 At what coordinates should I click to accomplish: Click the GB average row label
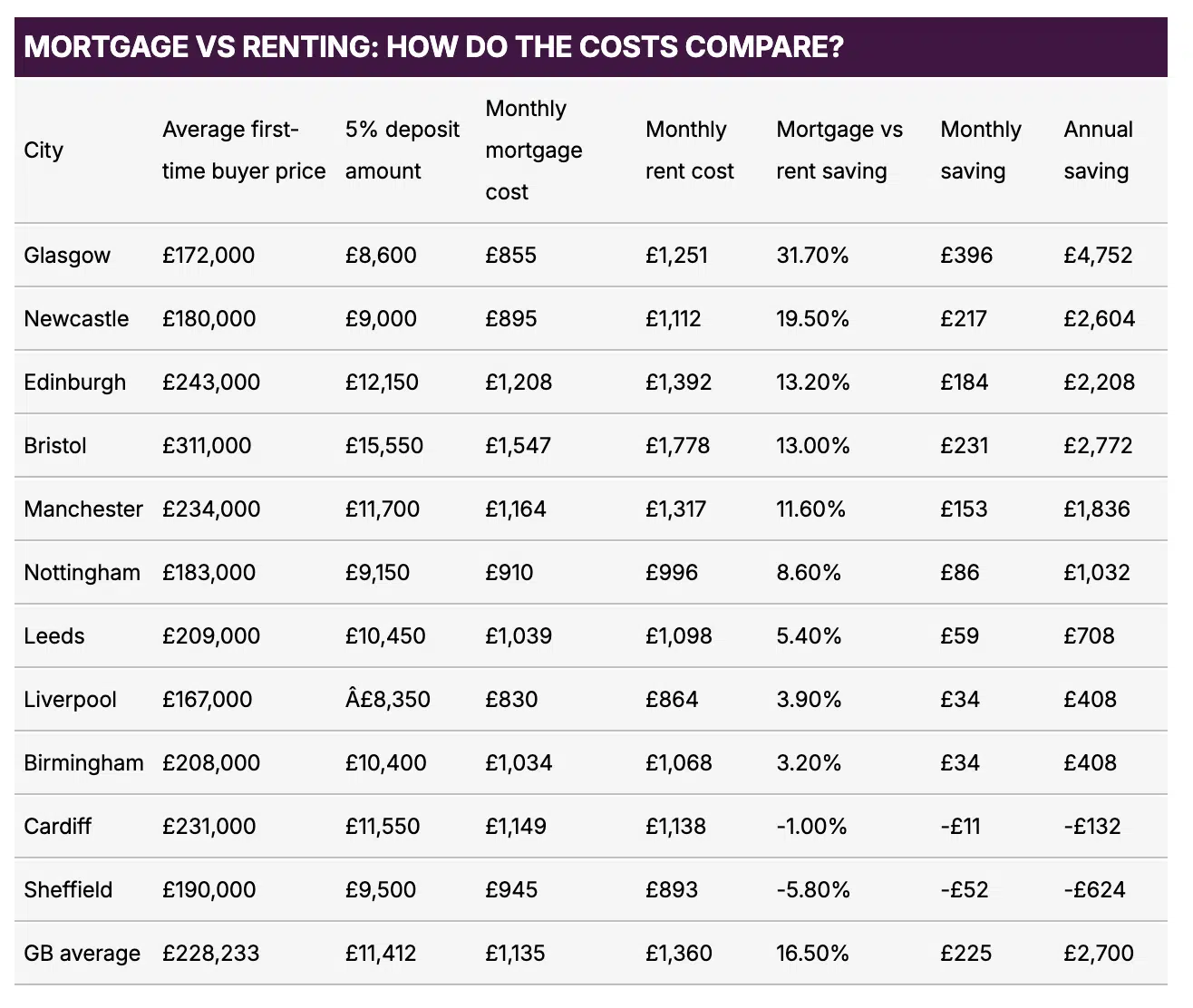82,954
